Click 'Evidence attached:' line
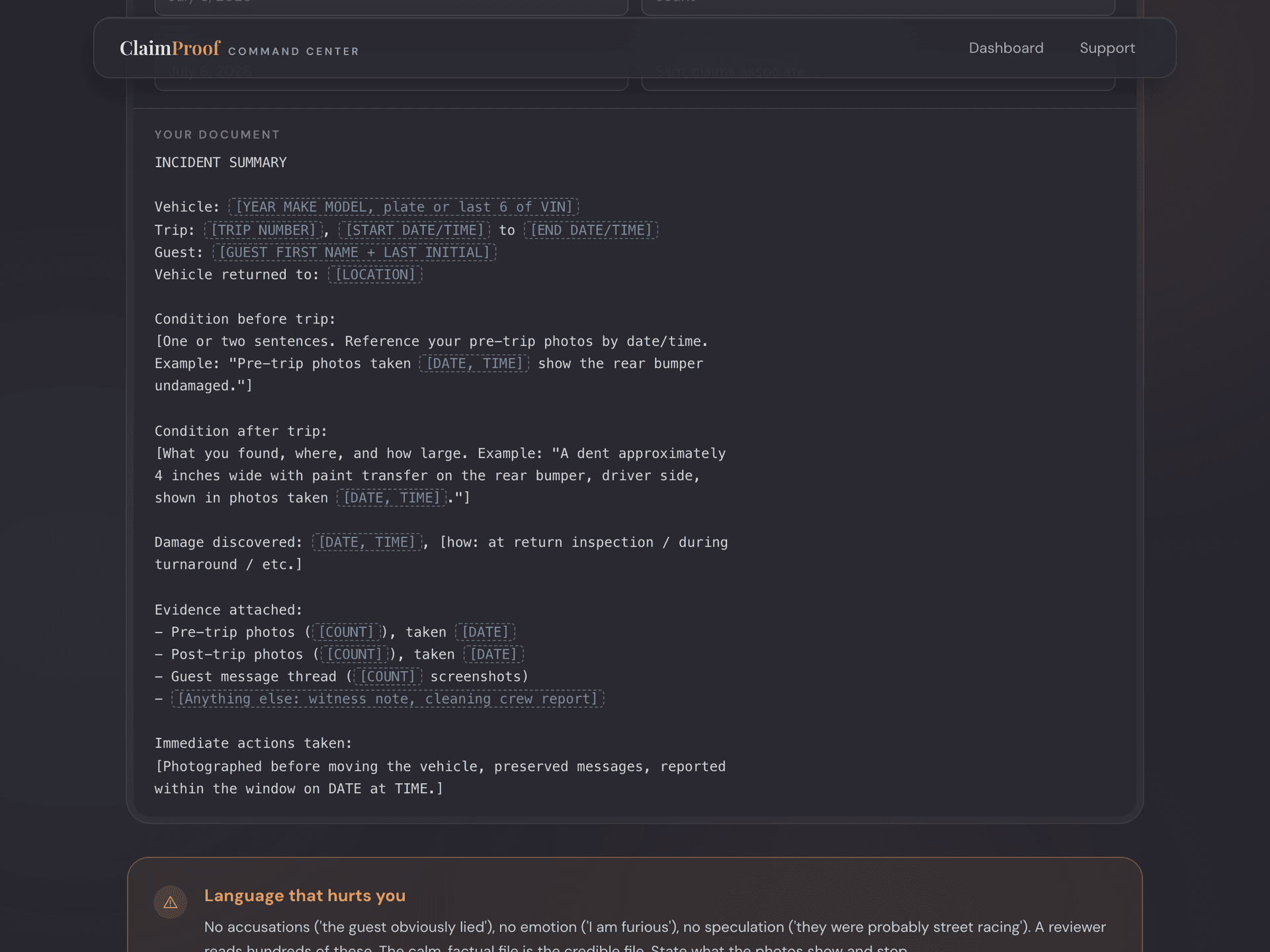The height and width of the screenshot is (952, 1270). coord(228,610)
